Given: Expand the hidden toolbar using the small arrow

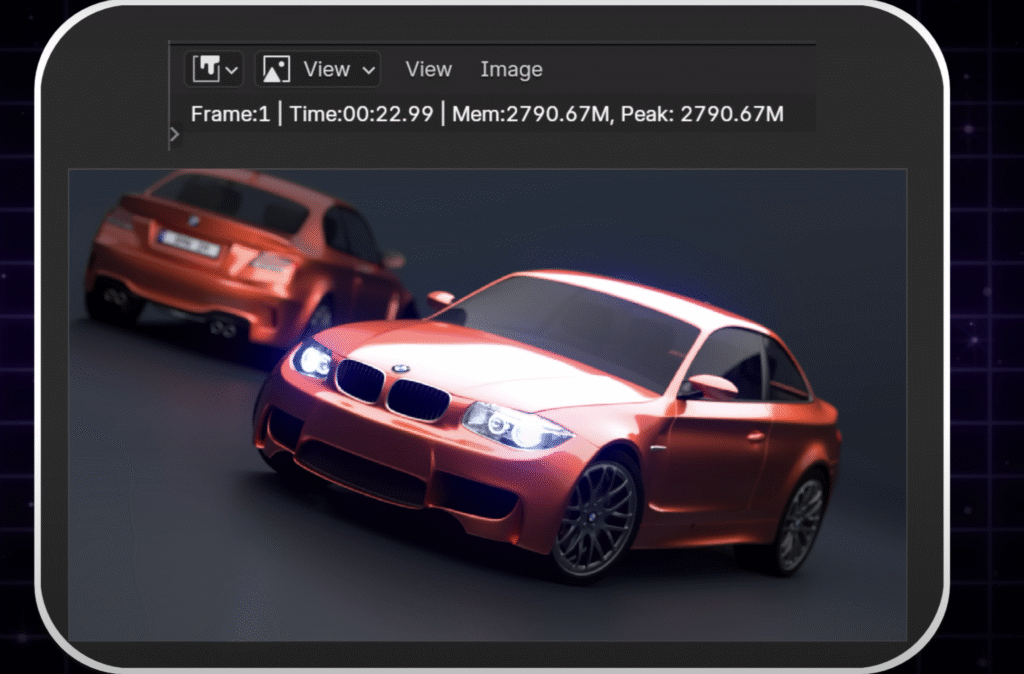Looking at the screenshot, I should coord(174,135).
